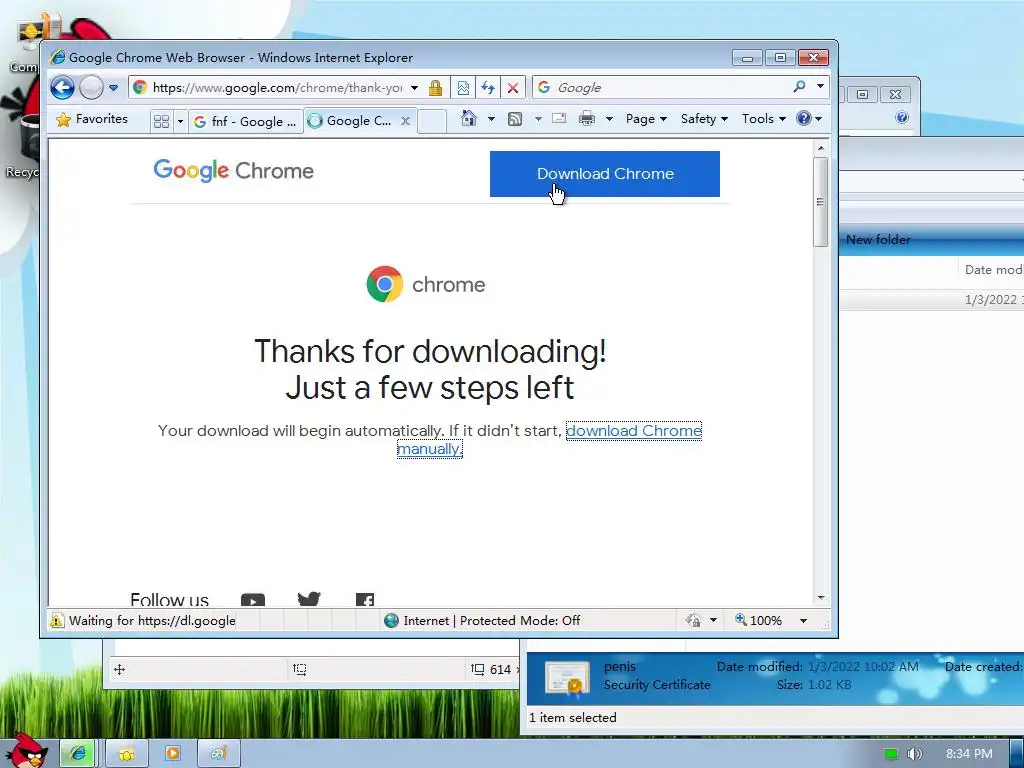Open the recent pages dropdown beside Forward

tap(114, 88)
